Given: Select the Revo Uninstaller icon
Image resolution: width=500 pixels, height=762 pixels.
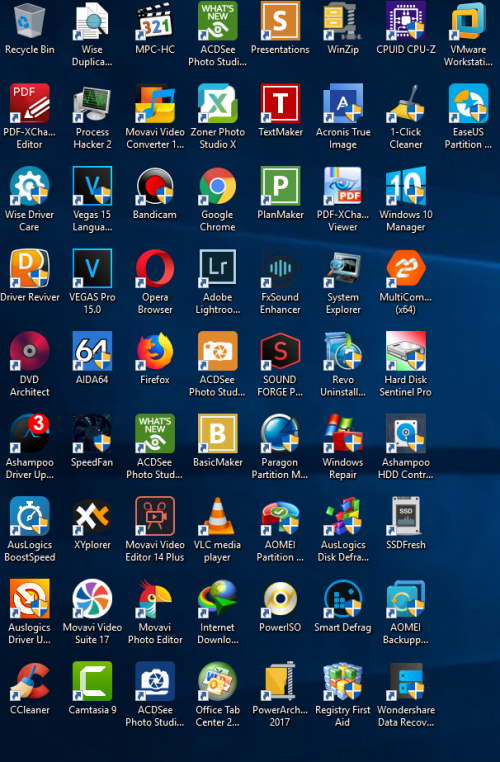Looking at the screenshot, I should coord(343,351).
